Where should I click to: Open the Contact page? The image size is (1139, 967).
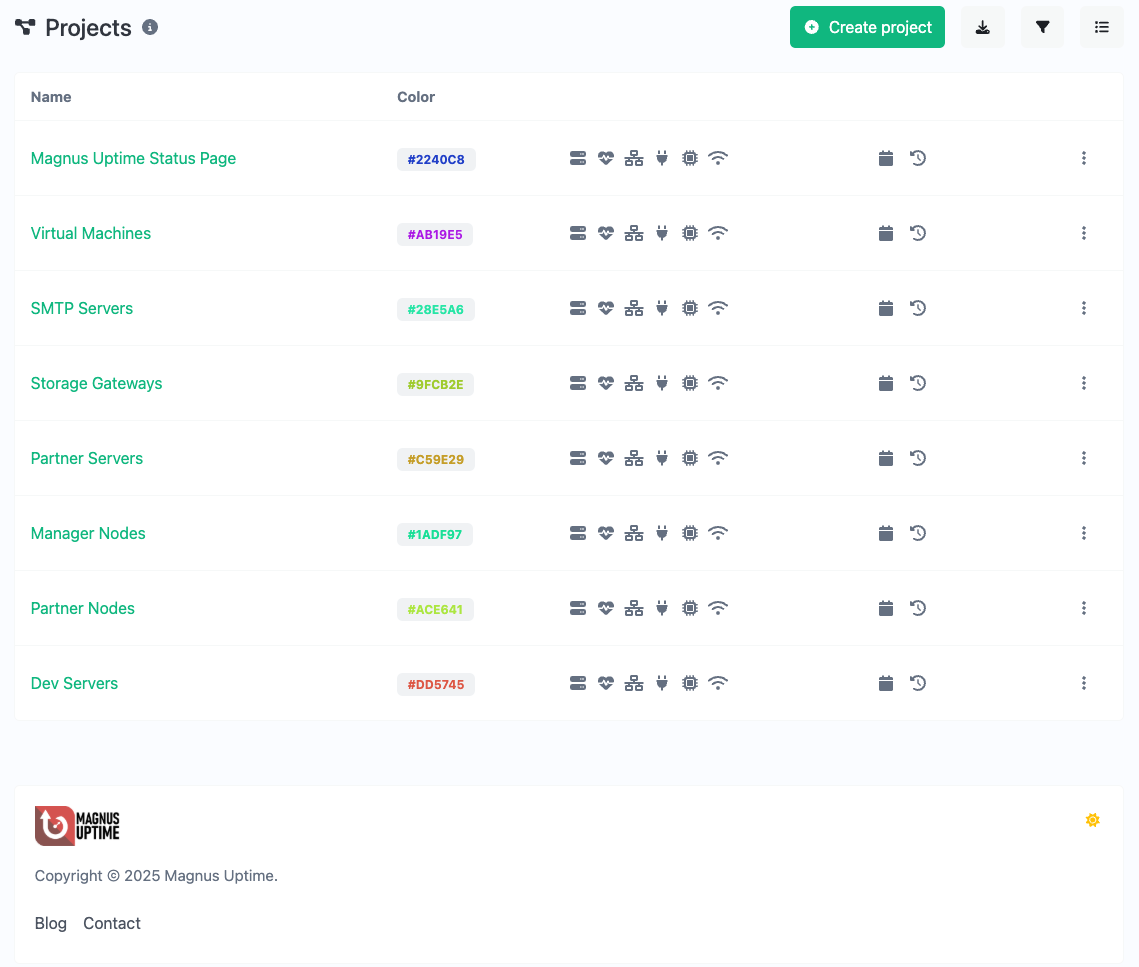pos(111,923)
